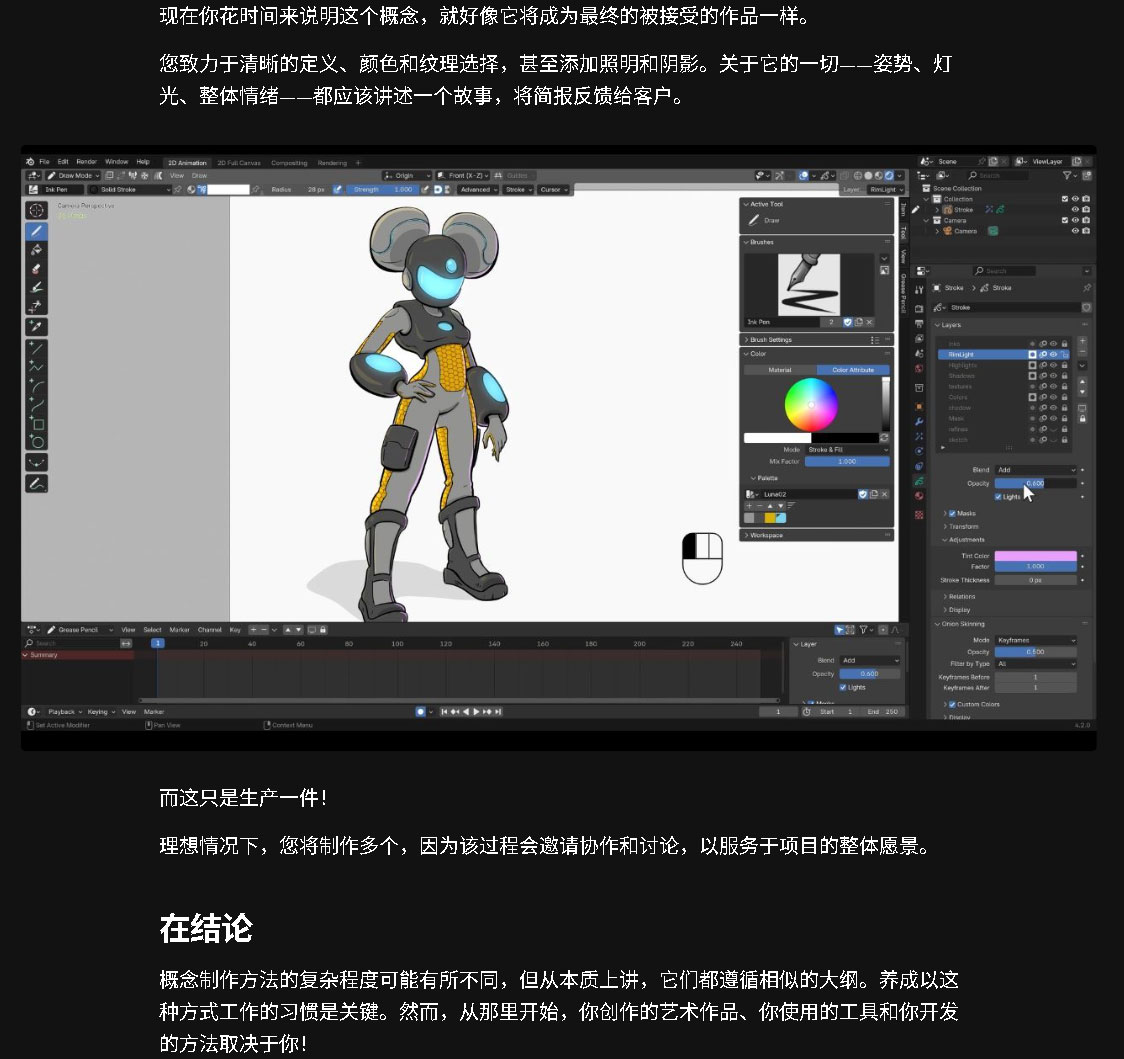This screenshot has height=1059, width=1124.
Task: Switch to the 2D Full Canvas workspace tab
Action: (239, 163)
